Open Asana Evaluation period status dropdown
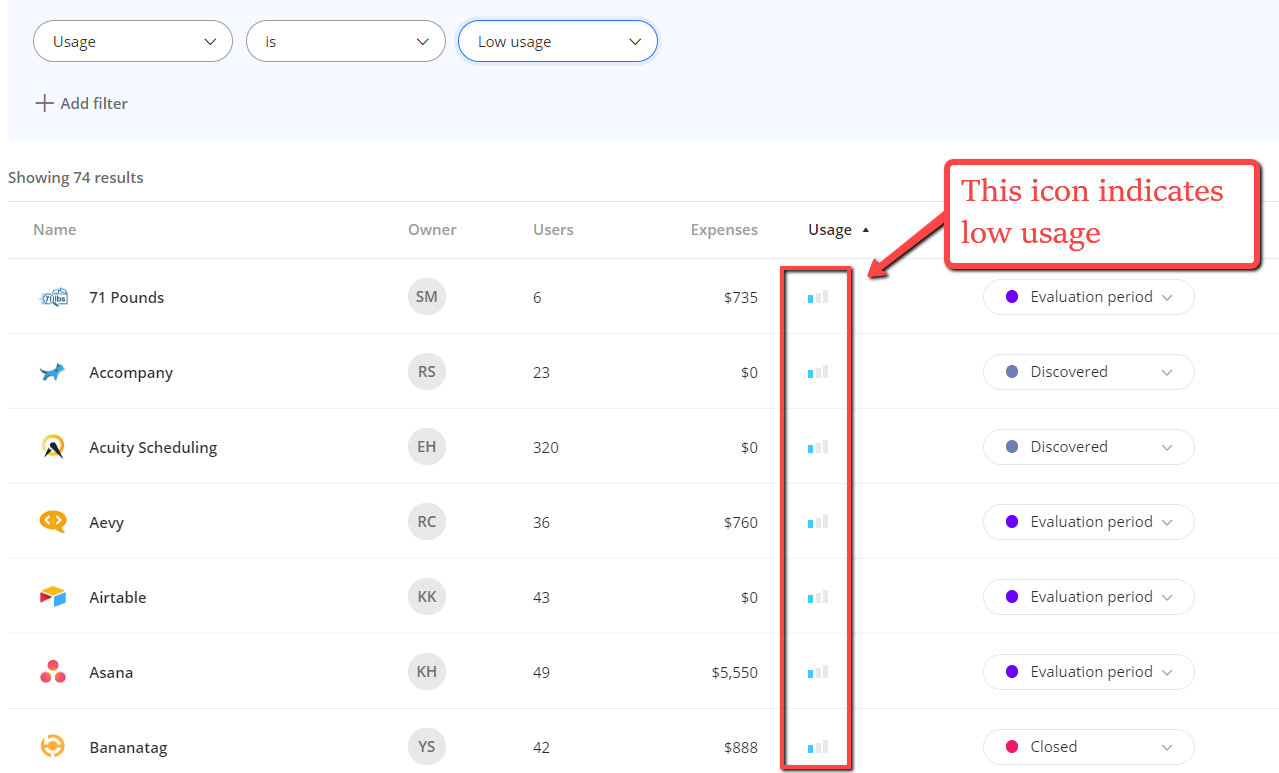 pos(1089,672)
